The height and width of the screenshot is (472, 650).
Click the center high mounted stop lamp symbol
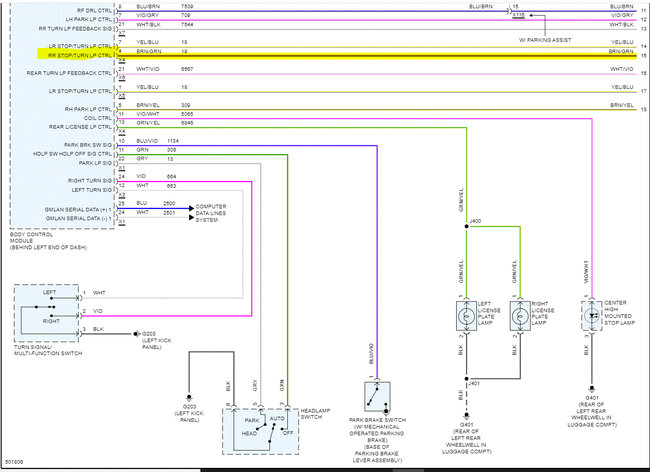click(x=592, y=316)
